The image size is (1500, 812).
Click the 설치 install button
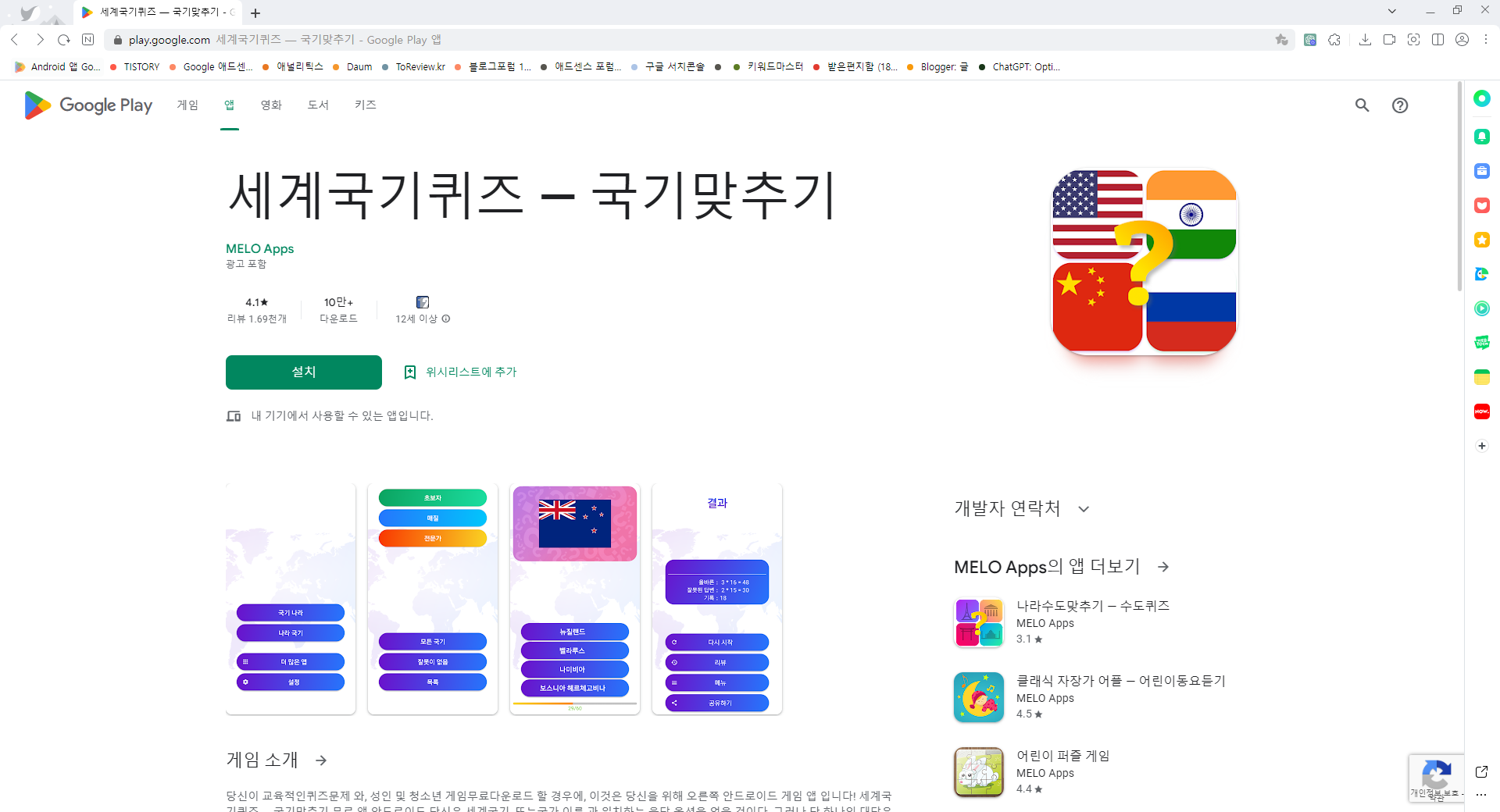pos(303,372)
